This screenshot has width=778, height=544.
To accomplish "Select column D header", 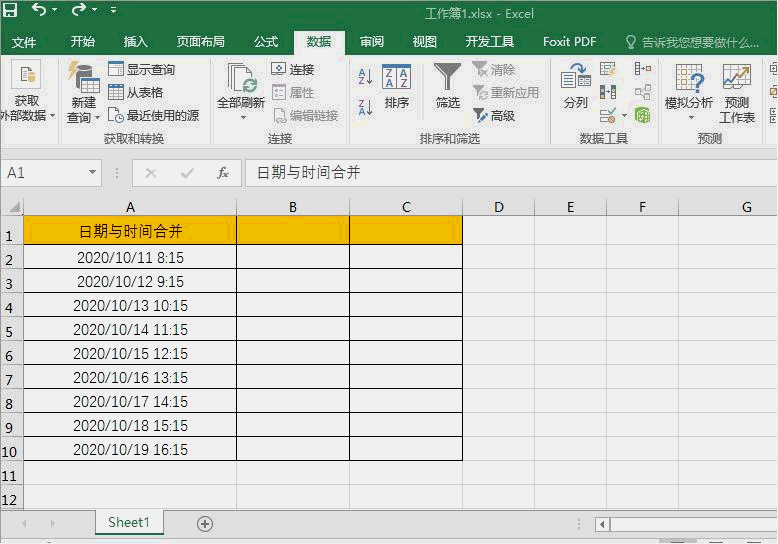I will point(499,207).
